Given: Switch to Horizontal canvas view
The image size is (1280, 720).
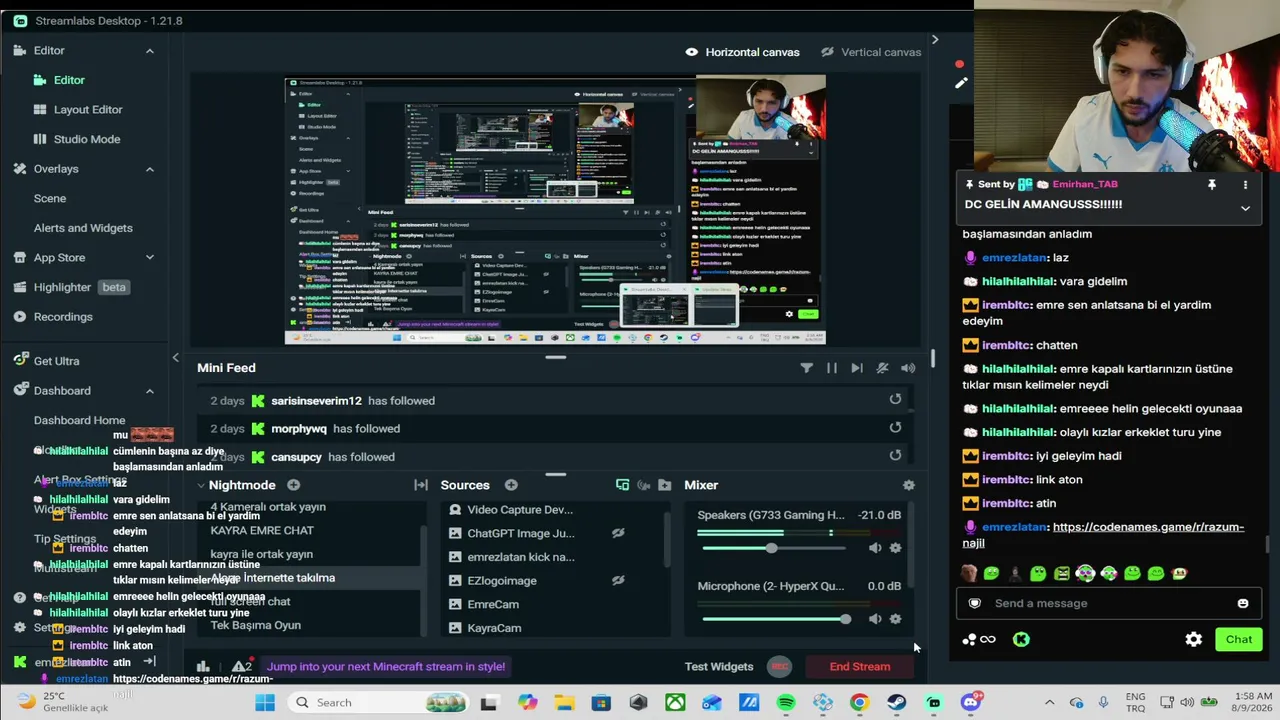Looking at the screenshot, I should click(x=742, y=52).
